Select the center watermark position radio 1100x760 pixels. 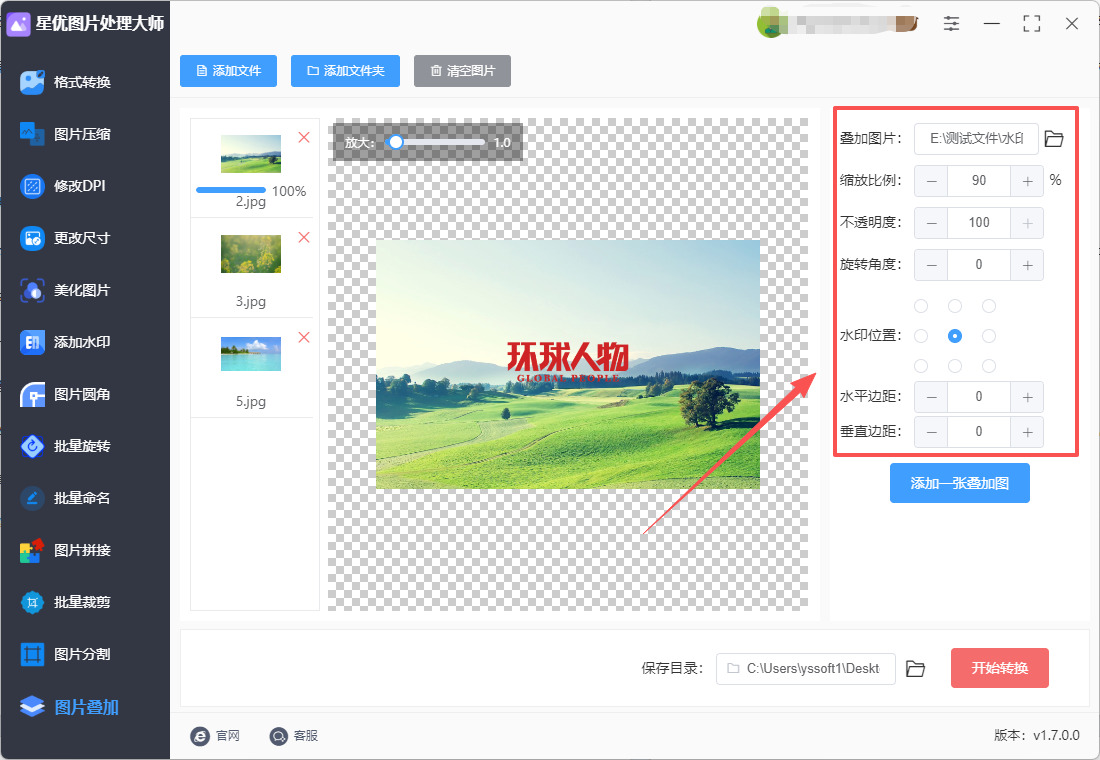click(x=955, y=336)
